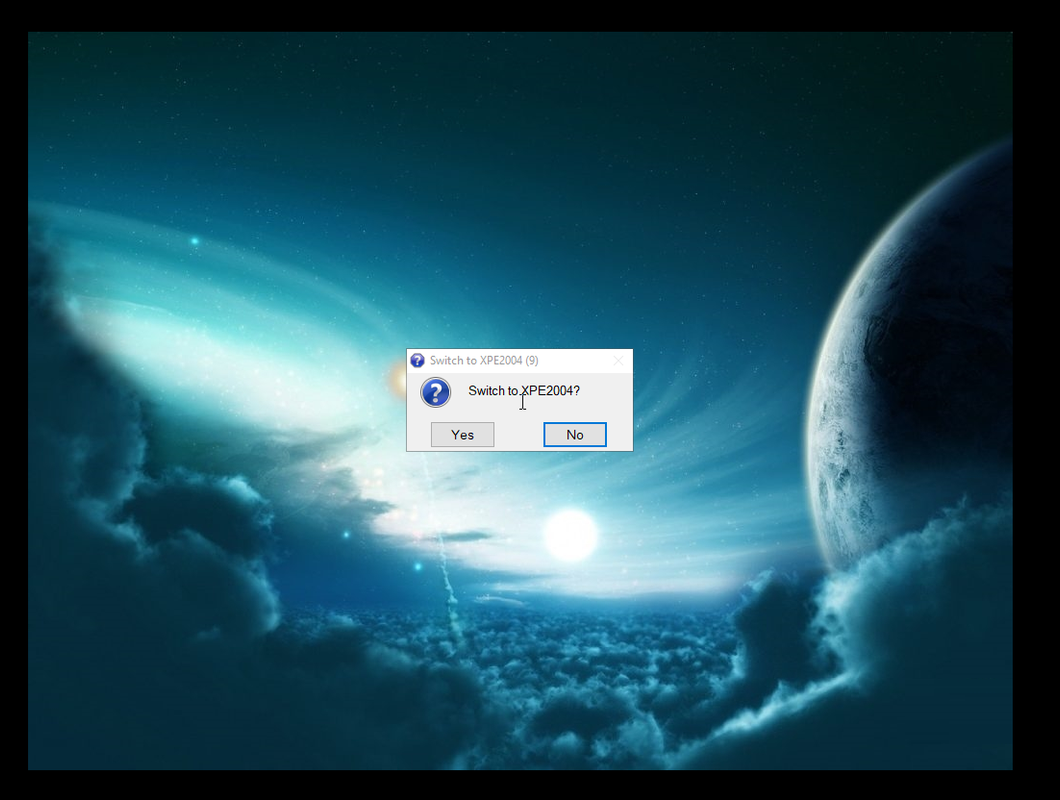This screenshot has width=1060, height=800.
Task: Click the small question icon in the title bar
Action: [418, 360]
